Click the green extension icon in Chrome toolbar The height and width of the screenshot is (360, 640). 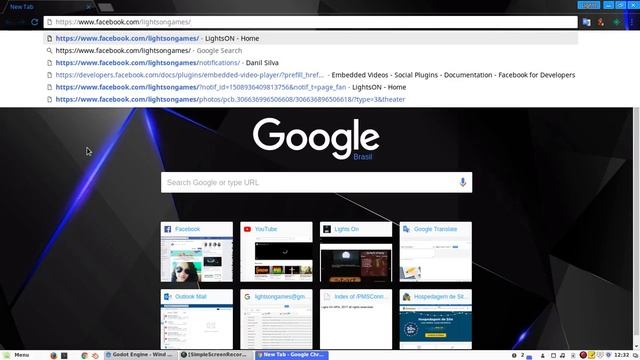(616, 22)
